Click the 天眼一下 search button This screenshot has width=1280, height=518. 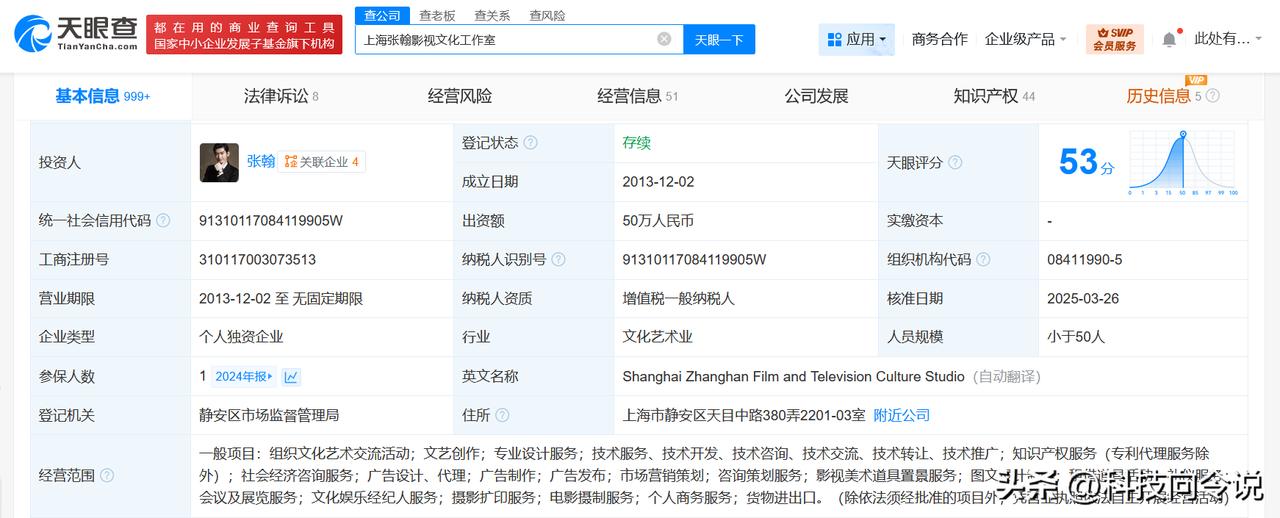click(x=719, y=40)
